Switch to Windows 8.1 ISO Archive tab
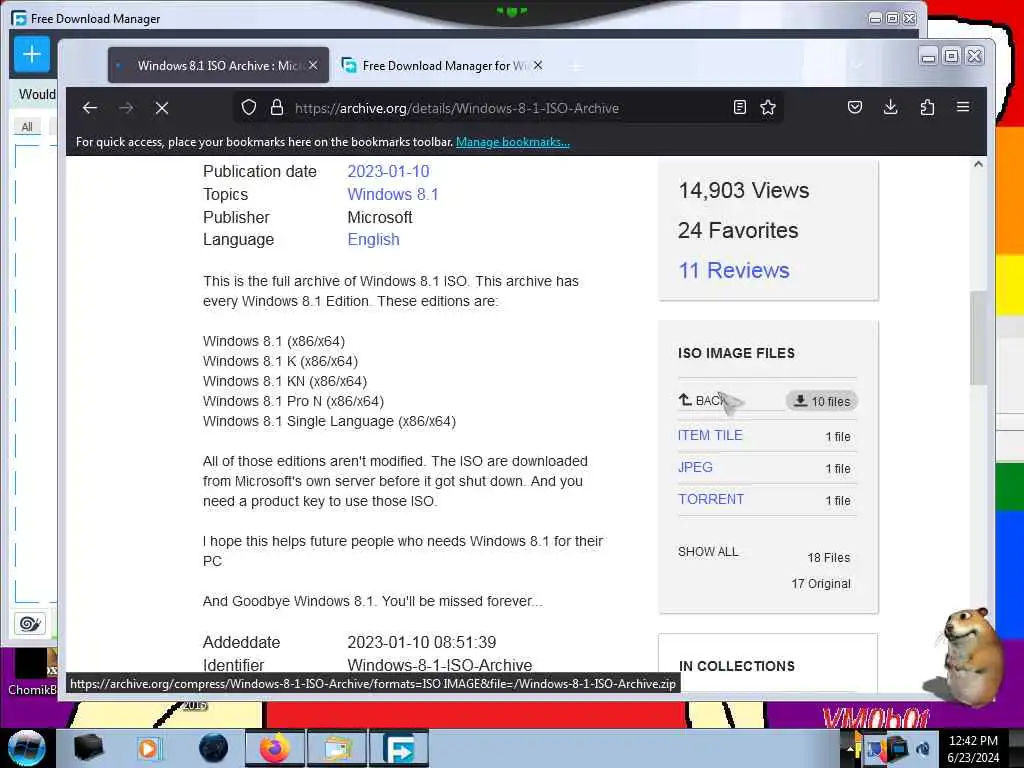Screen dimensions: 1024x768 [x=218, y=65]
